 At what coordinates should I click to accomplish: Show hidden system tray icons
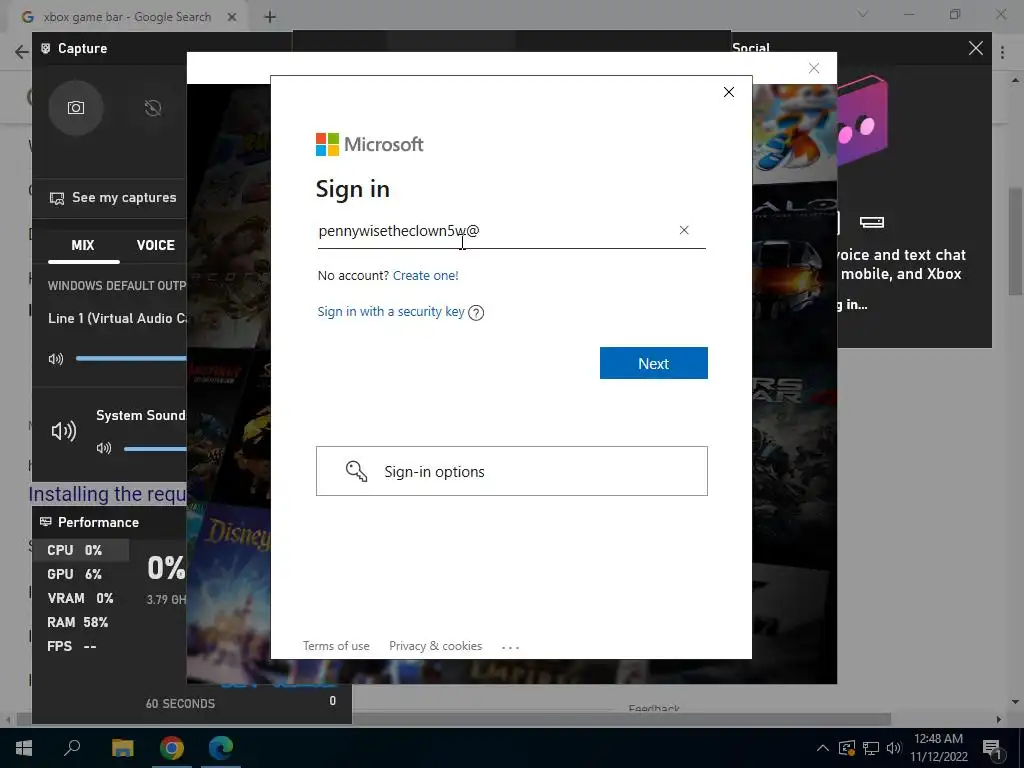pyautogui.click(x=823, y=748)
